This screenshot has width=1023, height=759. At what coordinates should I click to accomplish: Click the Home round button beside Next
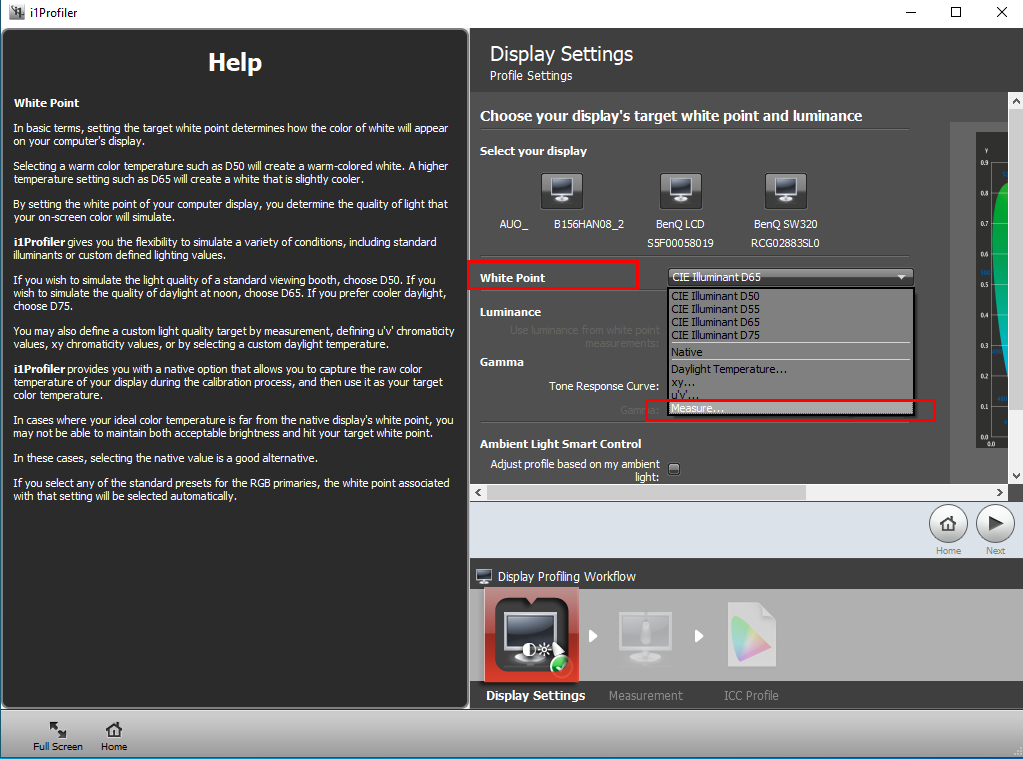[x=948, y=523]
